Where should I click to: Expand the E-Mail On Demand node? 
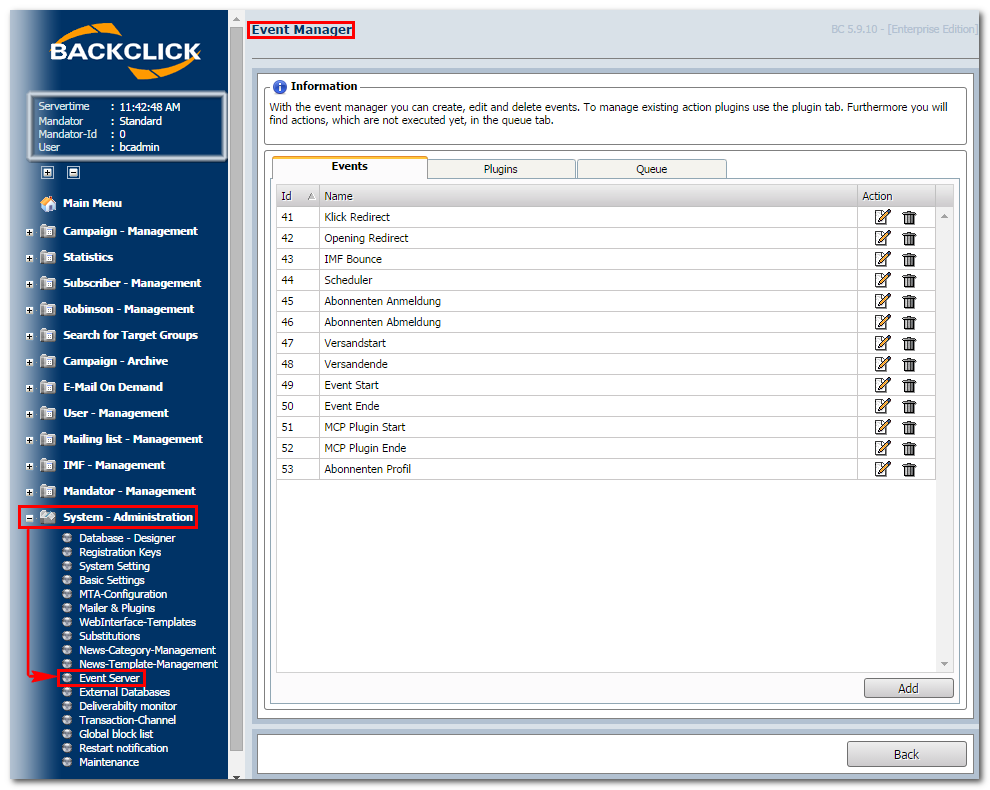(x=29, y=388)
